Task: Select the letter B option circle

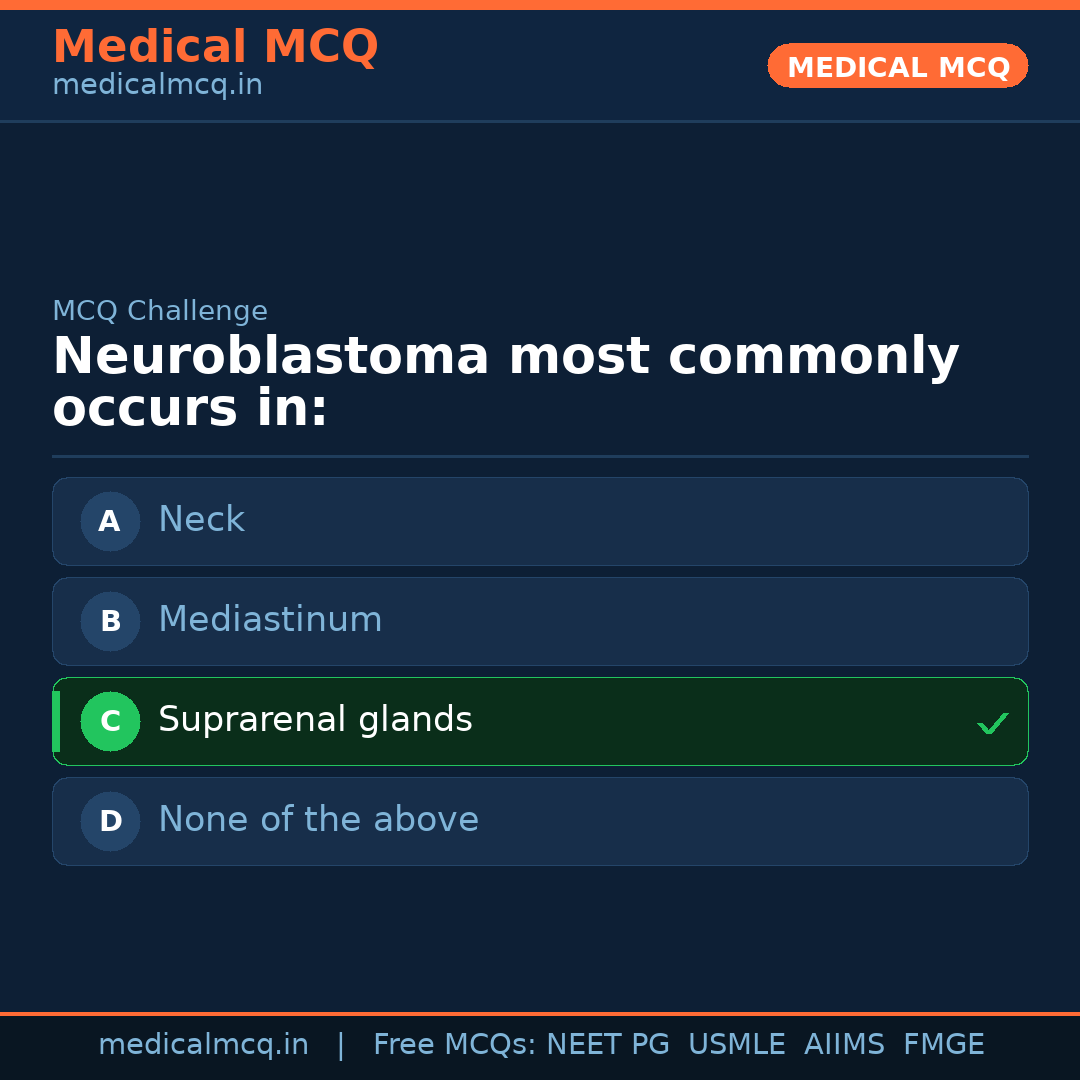Action: click(x=110, y=621)
